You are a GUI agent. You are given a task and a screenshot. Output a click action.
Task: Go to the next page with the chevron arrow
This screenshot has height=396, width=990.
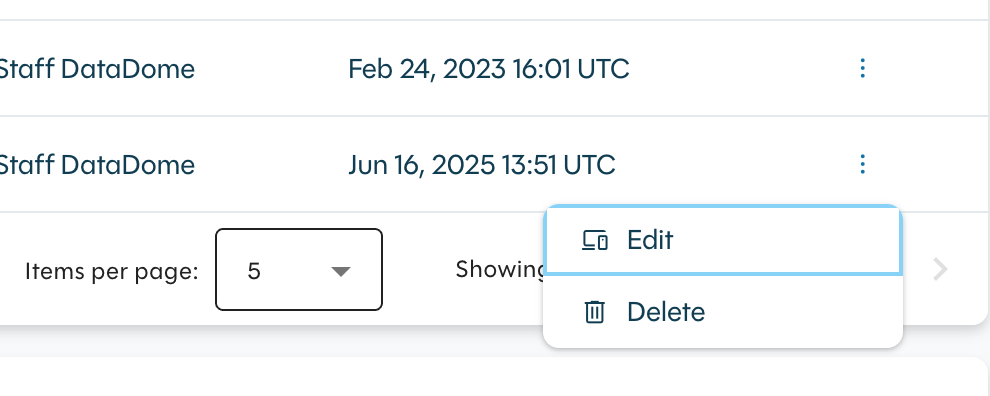coord(940,269)
